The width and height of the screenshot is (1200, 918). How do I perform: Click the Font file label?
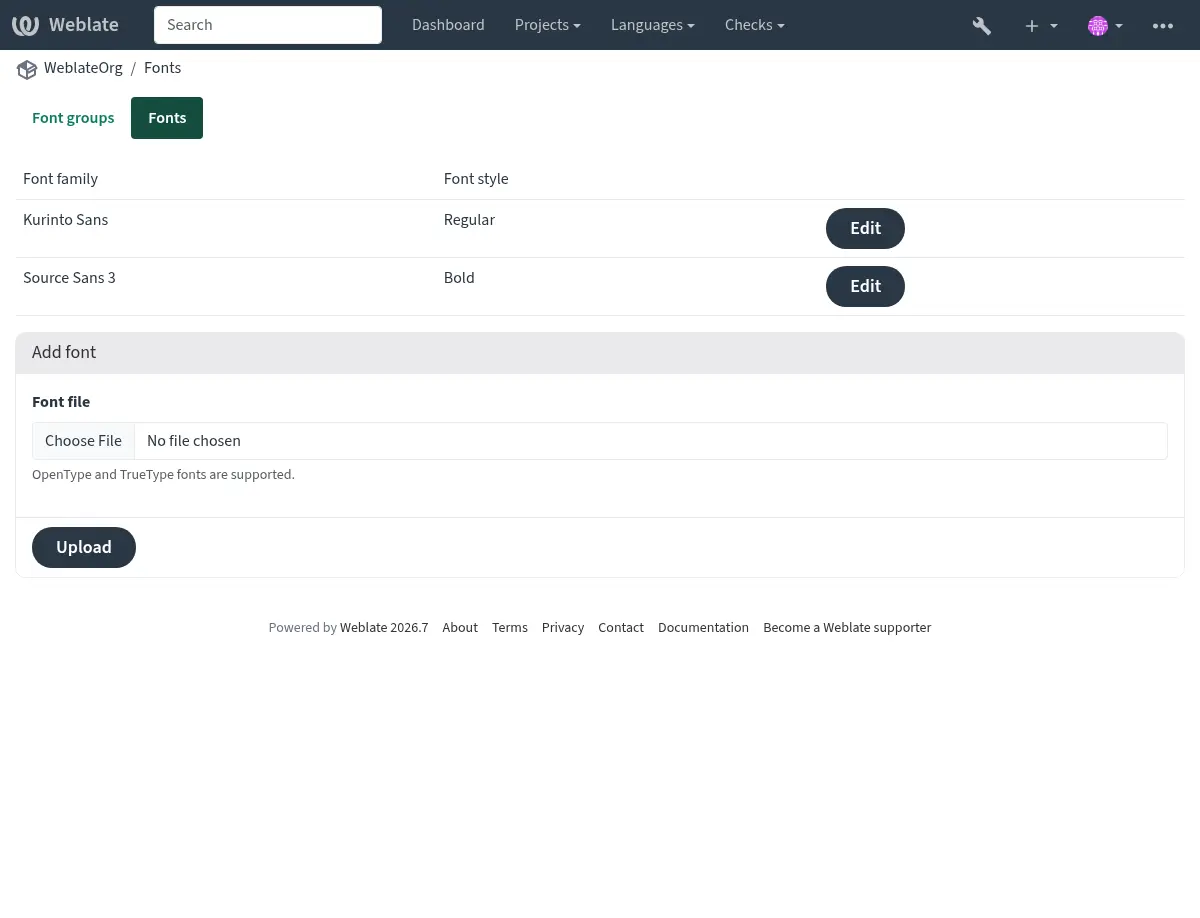(61, 402)
